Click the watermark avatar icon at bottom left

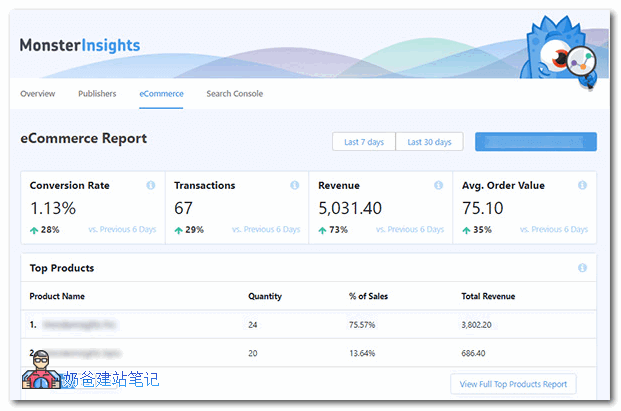(x=39, y=380)
